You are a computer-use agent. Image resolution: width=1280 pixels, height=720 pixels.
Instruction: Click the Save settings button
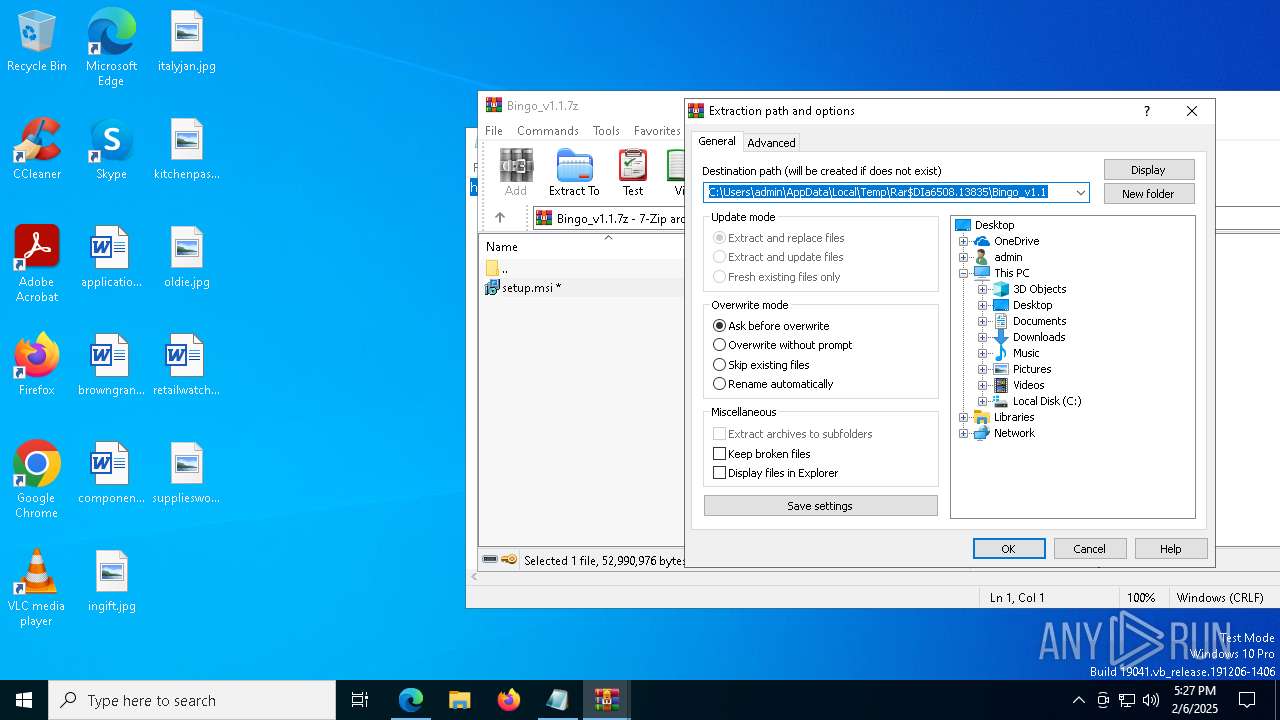click(x=820, y=506)
